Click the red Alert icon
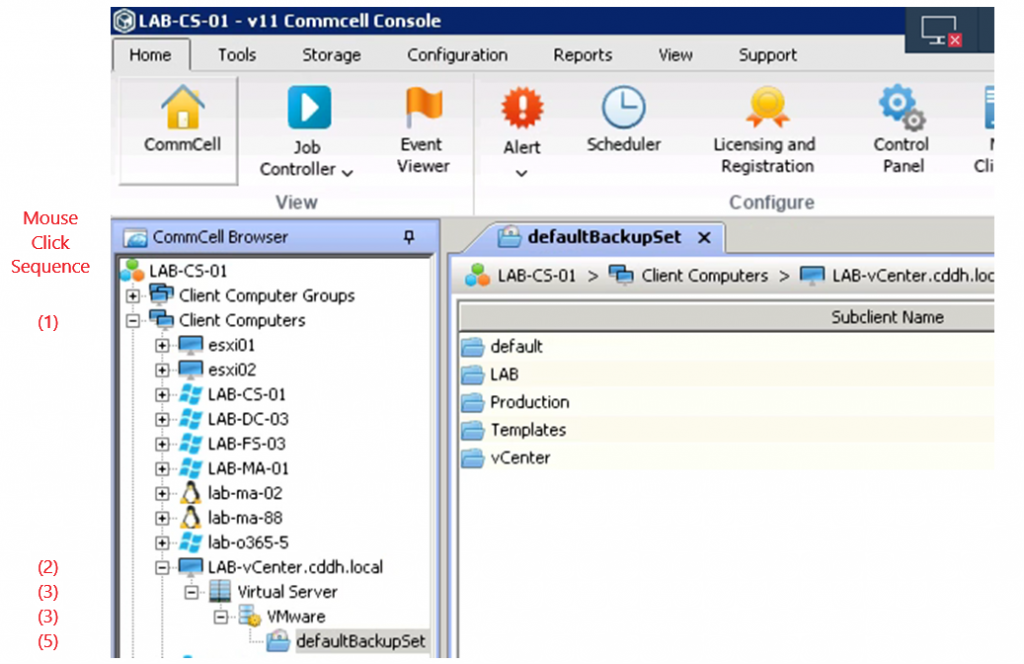 [x=522, y=107]
